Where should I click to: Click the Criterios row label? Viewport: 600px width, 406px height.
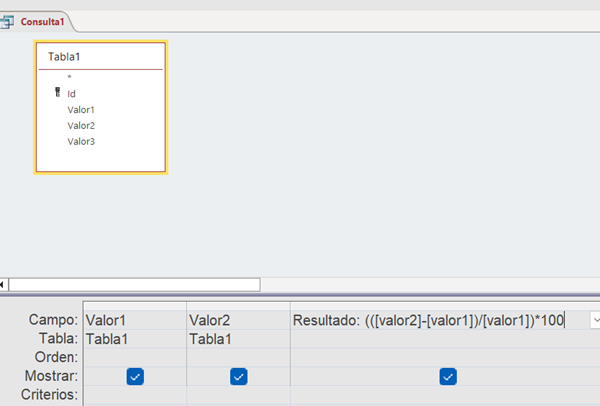pyautogui.click(x=49, y=395)
